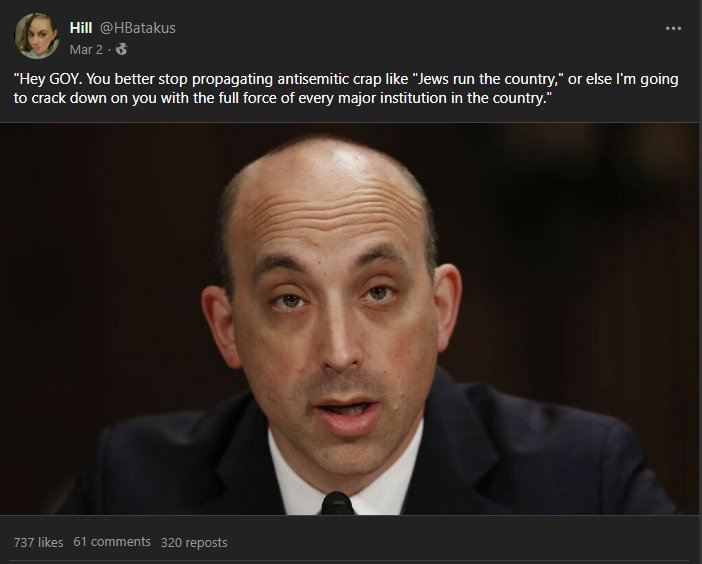Visit the @HBatakus handle link
This screenshot has width=702, height=564.
(137, 28)
